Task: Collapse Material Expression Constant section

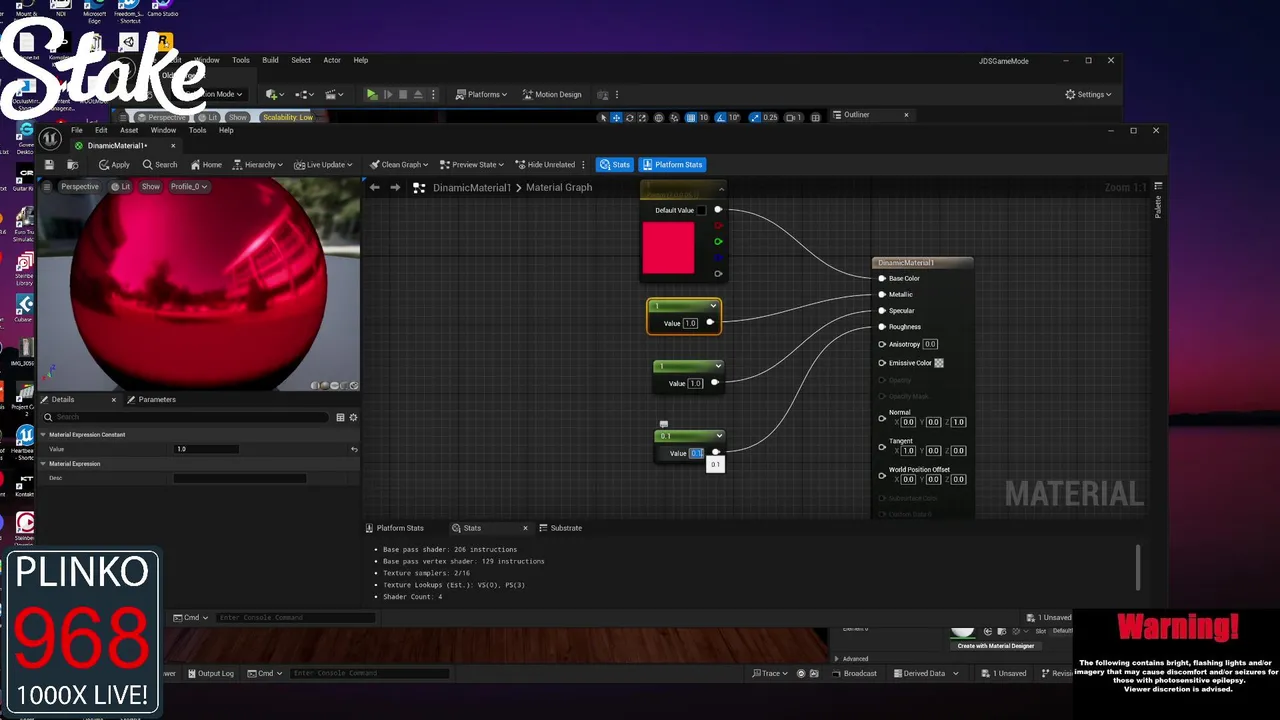Action: 43,434
